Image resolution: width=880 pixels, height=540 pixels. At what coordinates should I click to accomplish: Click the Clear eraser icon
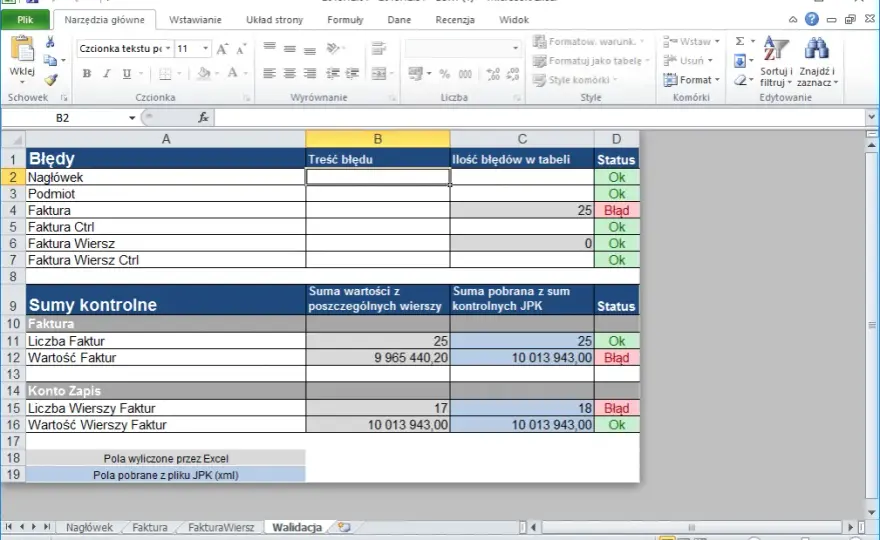[x=740, y=80]
